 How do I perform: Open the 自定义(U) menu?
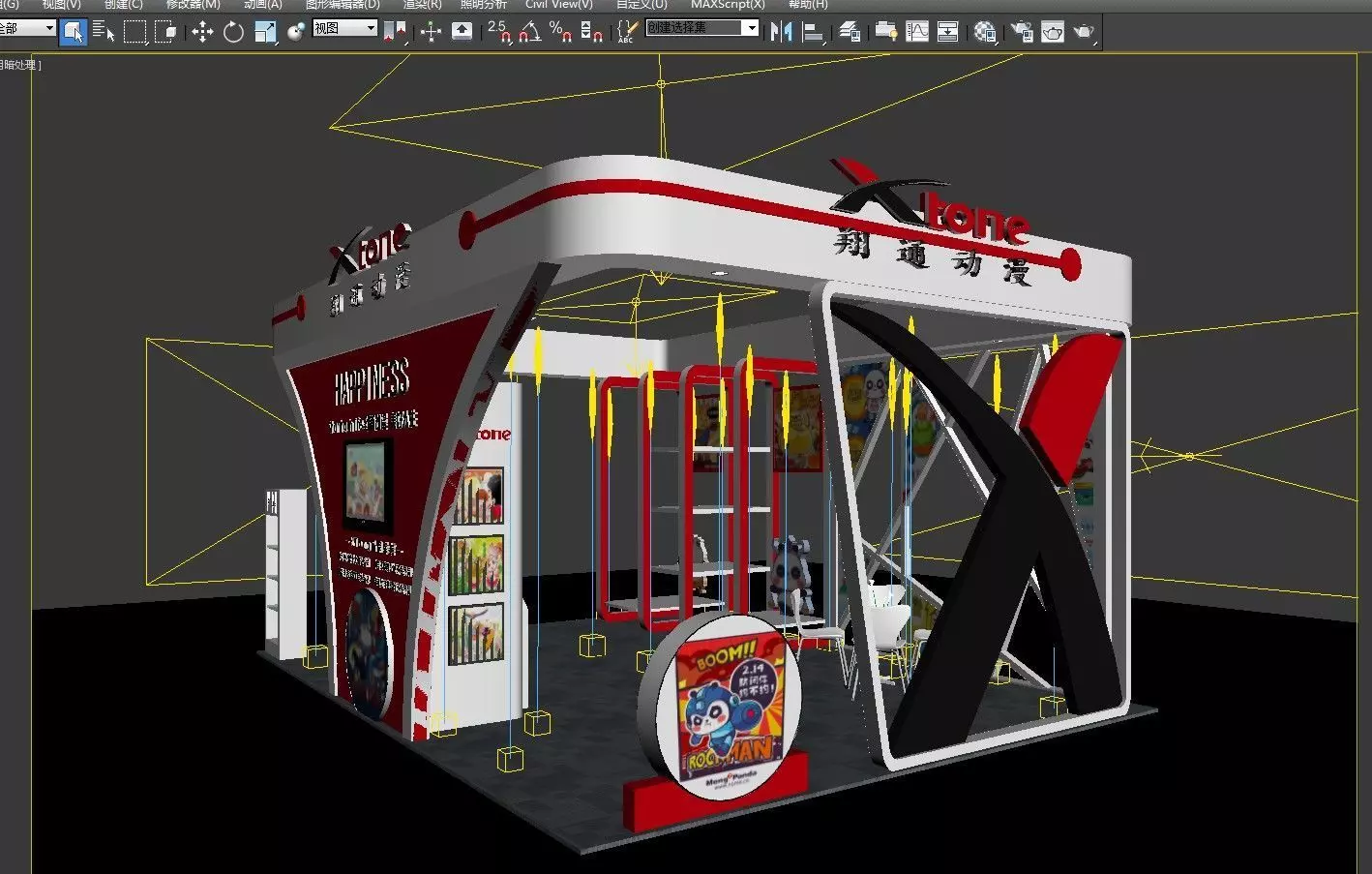[x=641, y=5]
